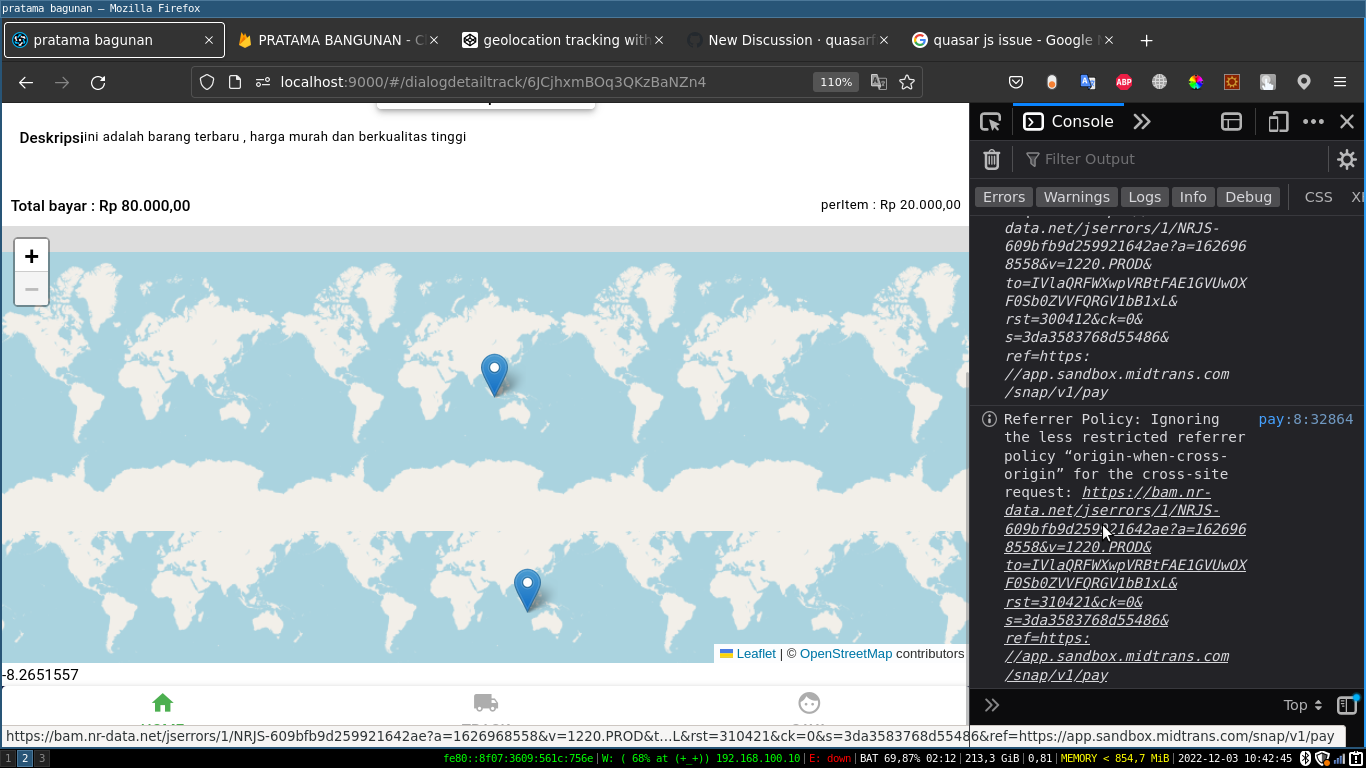Open devtools settings gear

[x=1347, y=159]
